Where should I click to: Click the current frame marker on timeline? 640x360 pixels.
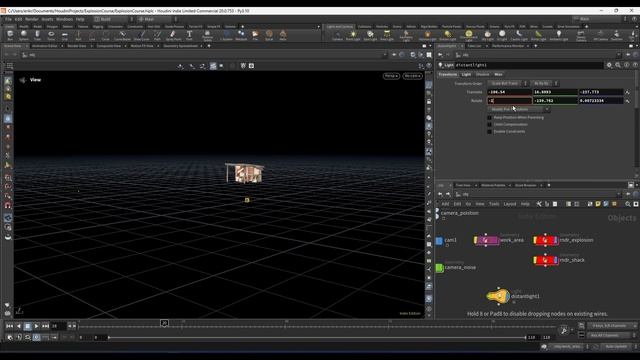click(x=164, y=323)
